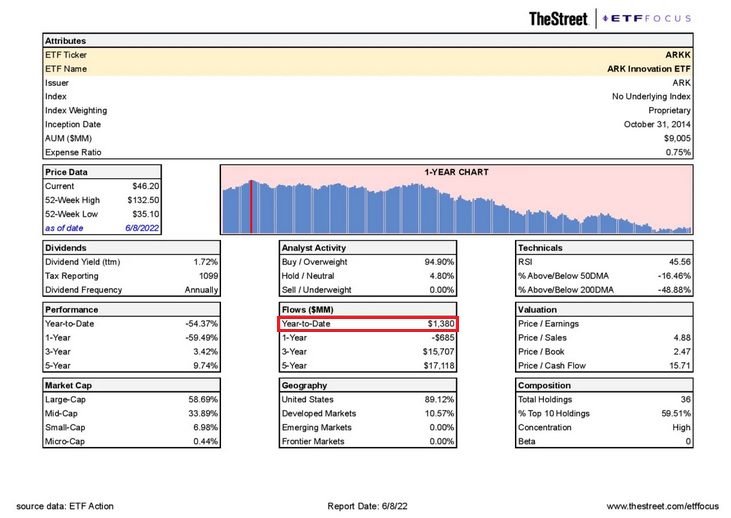Click the TheStreet logo

(x=558, y=19)
